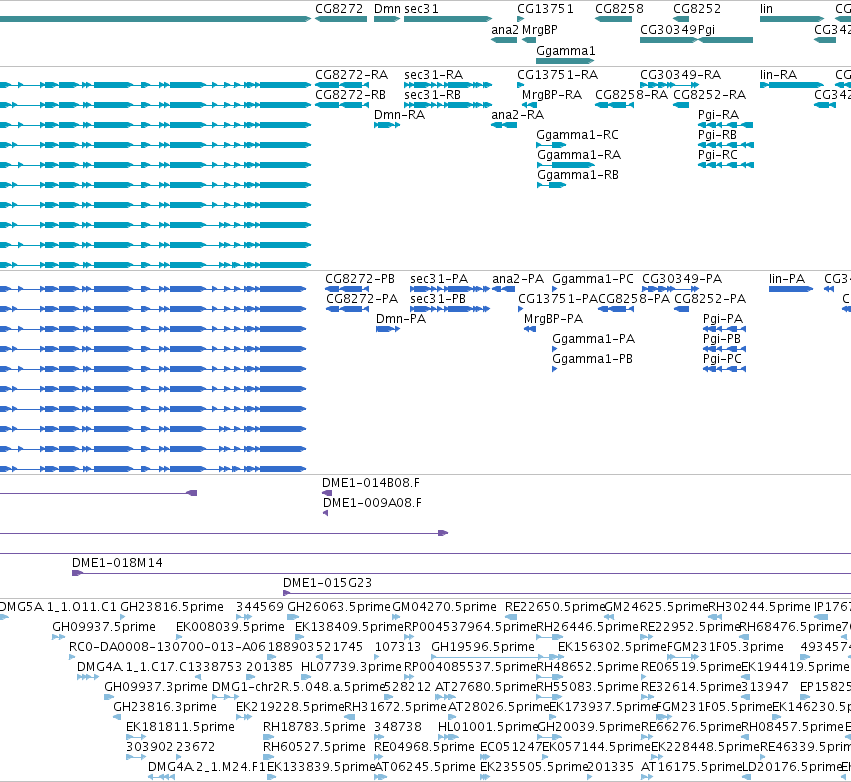Screen dimensions: 851x782
Task: Click the Dmn gene label
Action: 388,9
